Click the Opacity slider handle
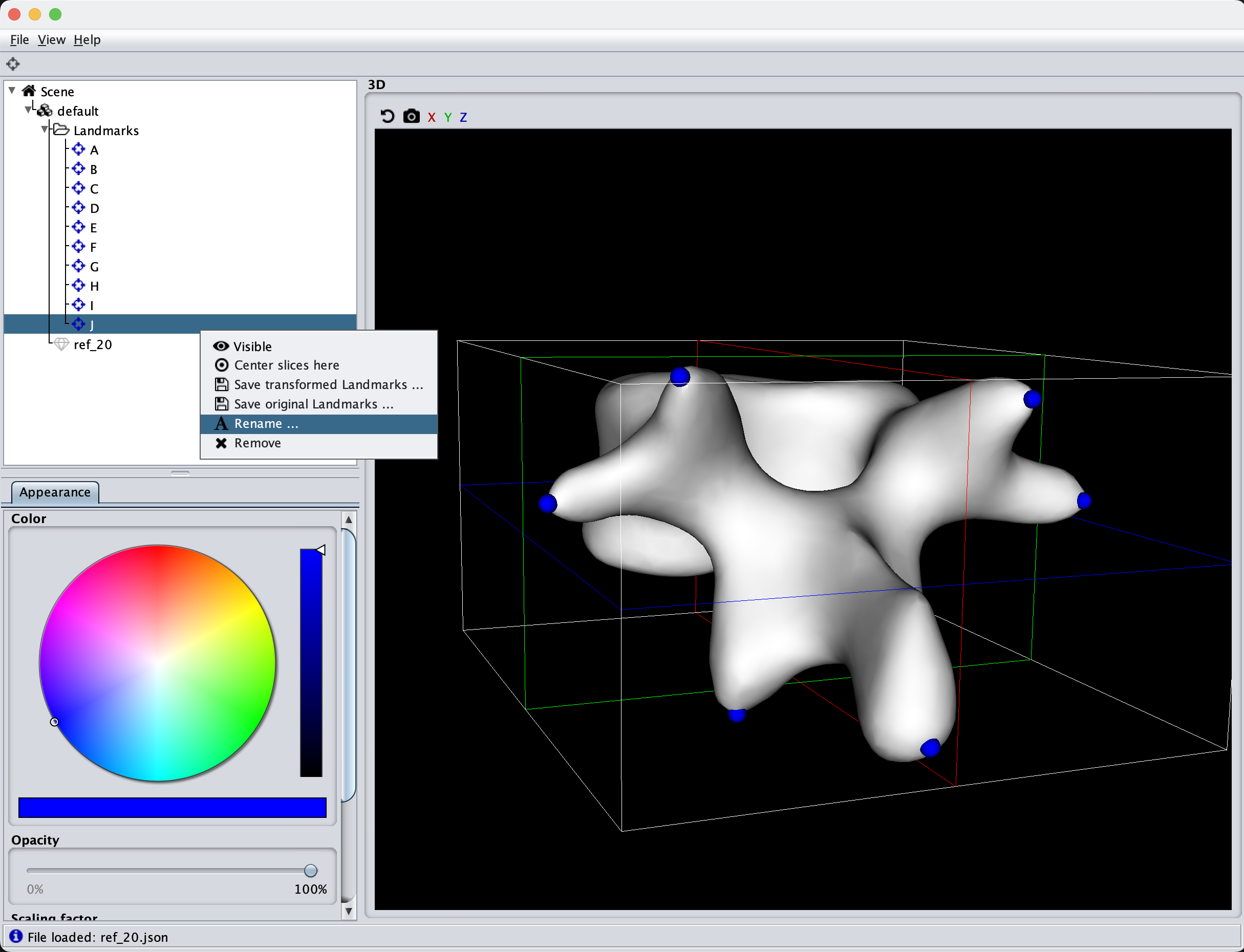Image resolution: width=1244 pixels, height=952 pixels. click(x=311, y=871)
